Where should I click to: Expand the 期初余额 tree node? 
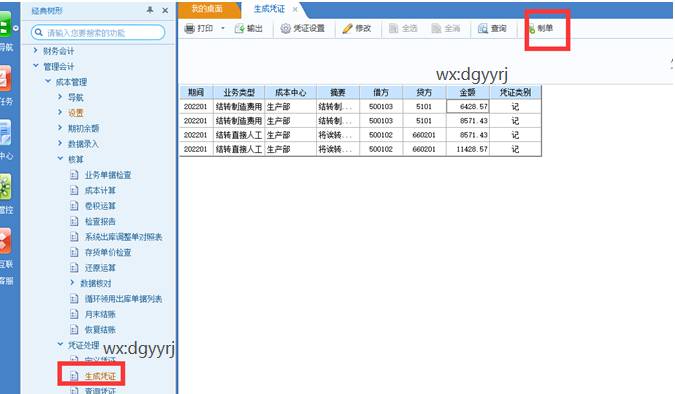coord(60,128)
